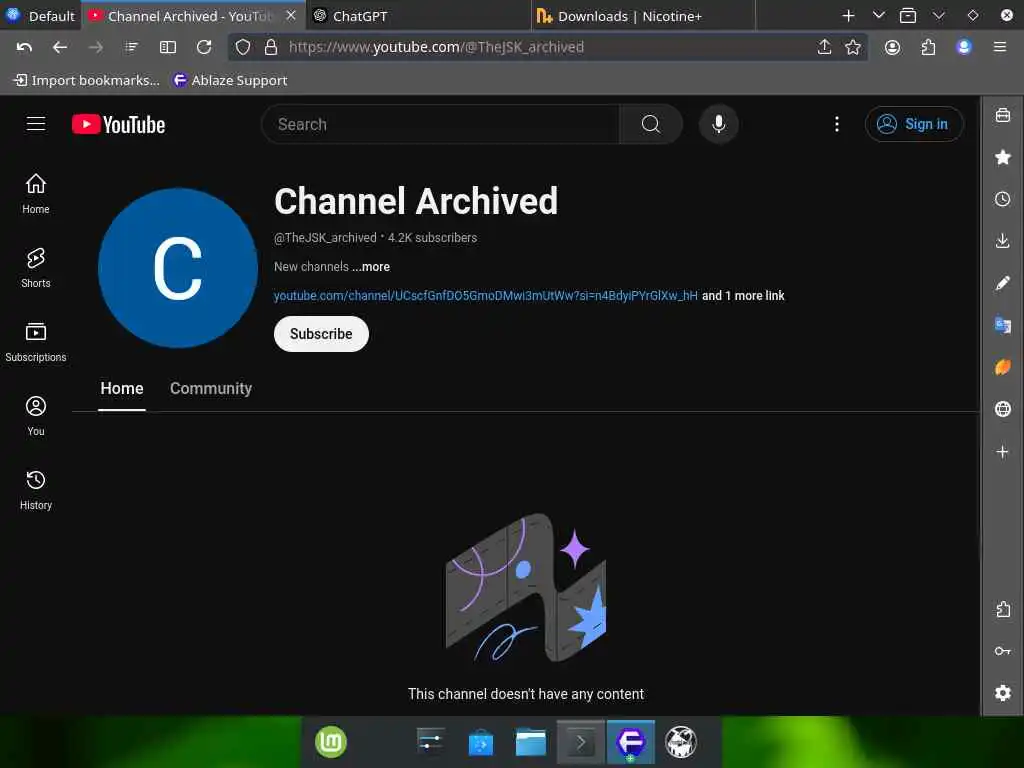Click the channel avatar letter C
Image resolution: width=1024 pixels, height=768 pixels.
pos(178,268)
